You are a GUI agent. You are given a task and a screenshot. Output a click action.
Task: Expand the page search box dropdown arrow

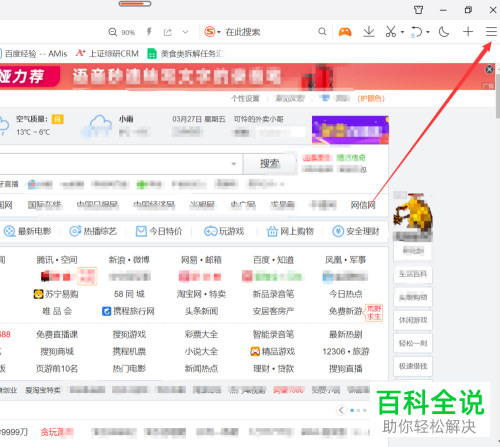[234, 164]
